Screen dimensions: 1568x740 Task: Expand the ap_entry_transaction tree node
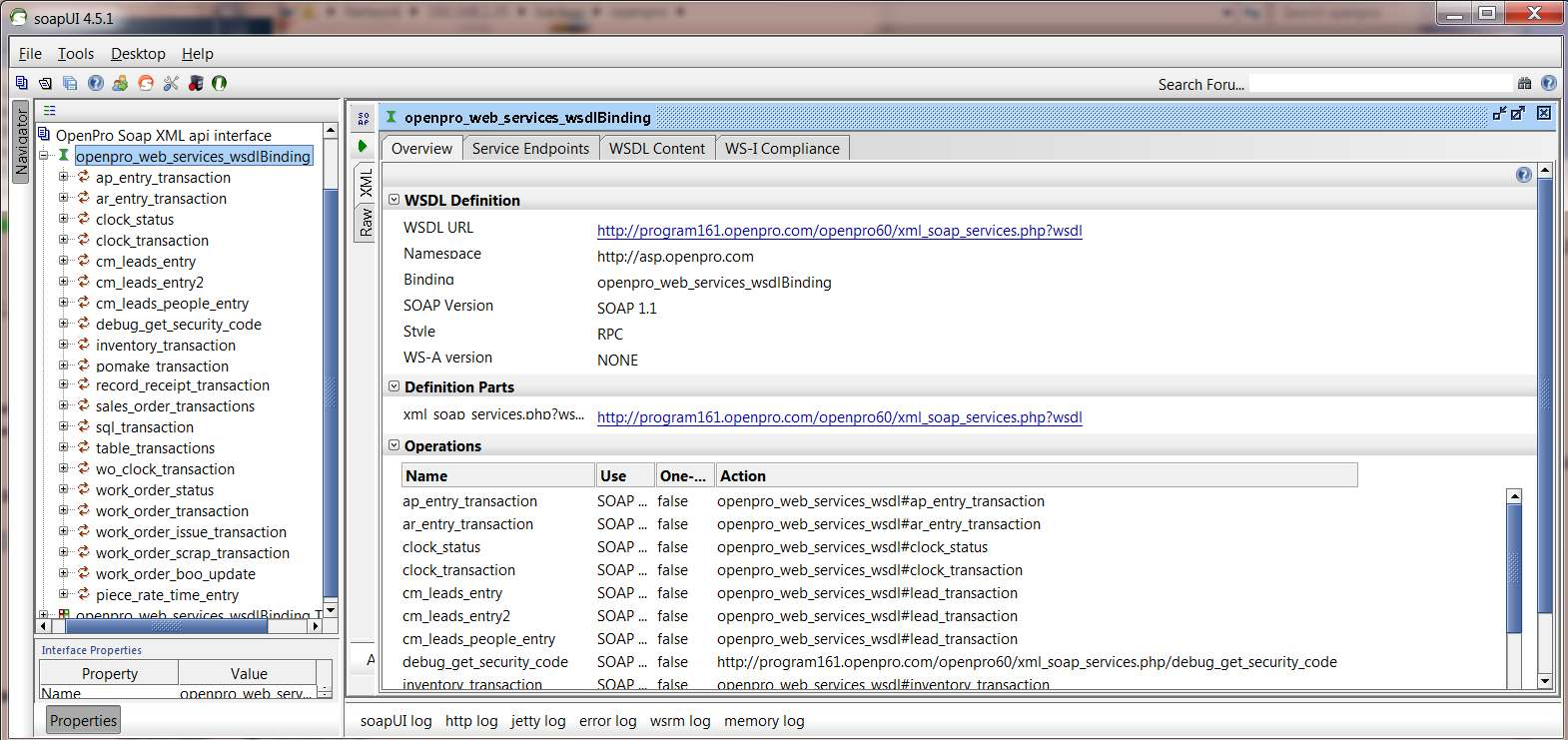[x=63, y=177]
